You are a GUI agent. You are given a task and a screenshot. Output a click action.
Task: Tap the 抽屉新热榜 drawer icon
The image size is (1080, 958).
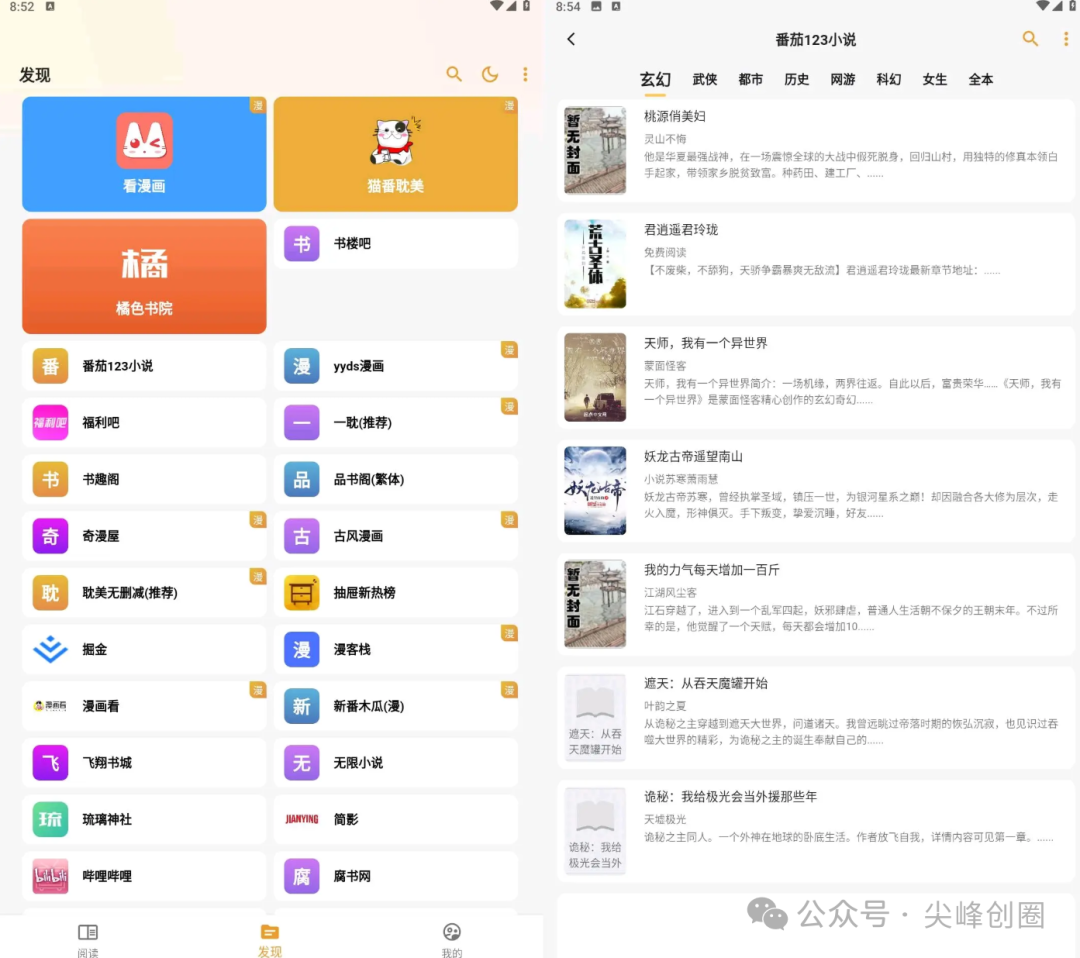coord(302,592)
